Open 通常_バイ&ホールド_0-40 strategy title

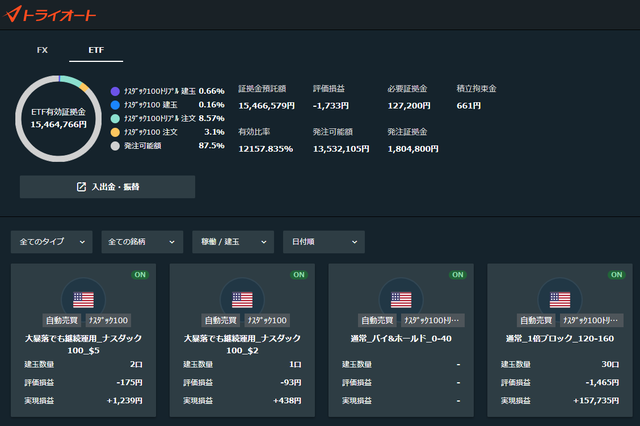[x=401, y=338]
